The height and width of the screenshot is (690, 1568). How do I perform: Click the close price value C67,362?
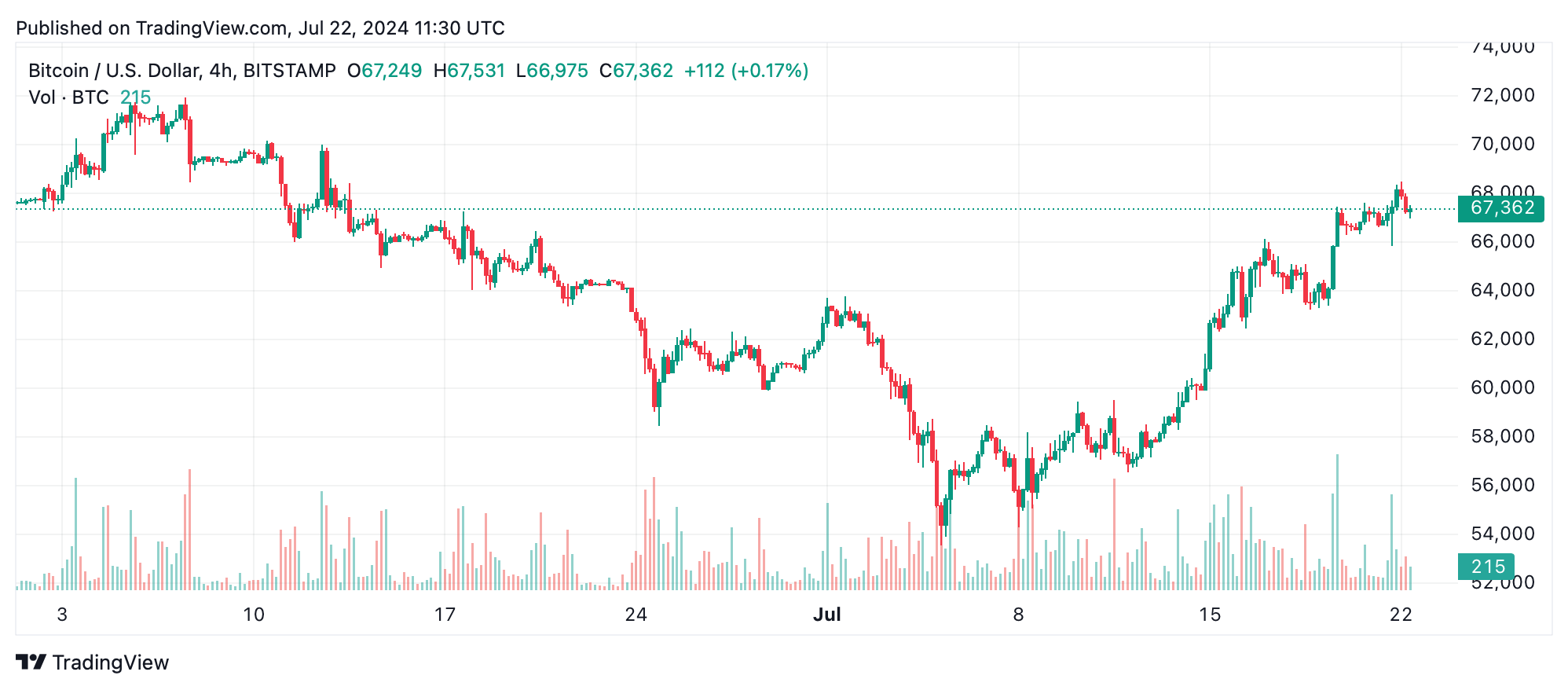pyautogui.click(x=636, y=71)
